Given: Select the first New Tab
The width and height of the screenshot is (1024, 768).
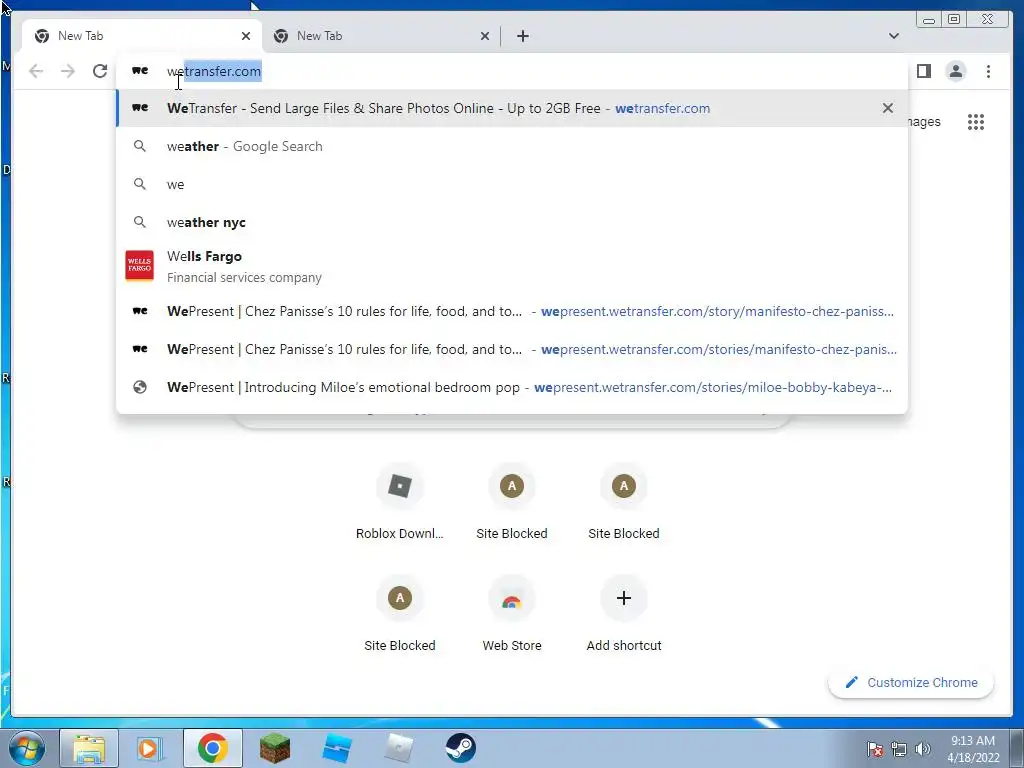Looking at the screenshot, I should (142, 36).
